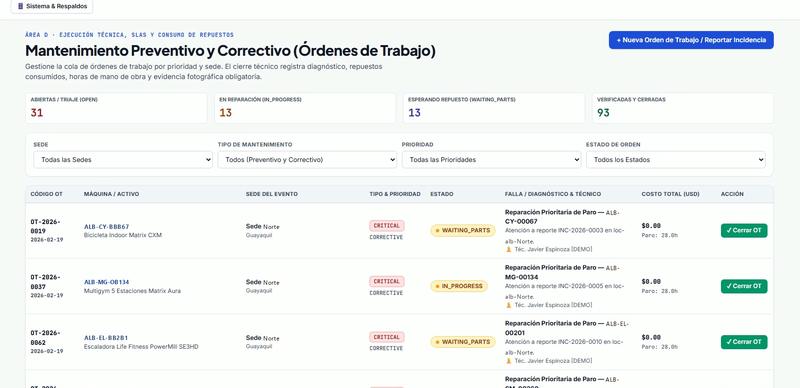Open the Tipo de Mantenimiento dropdown

point(307,160)
